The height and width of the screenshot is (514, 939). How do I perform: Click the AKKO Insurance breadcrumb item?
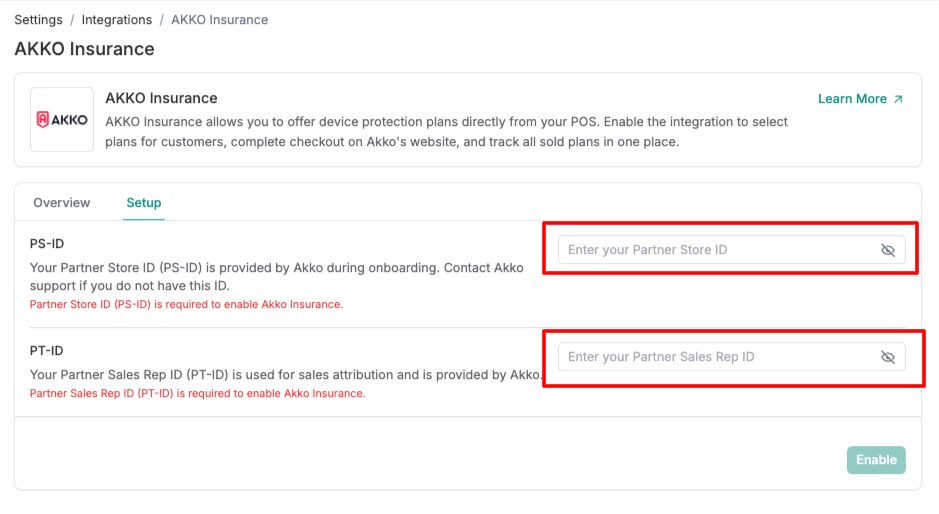[x=219, y=20]
